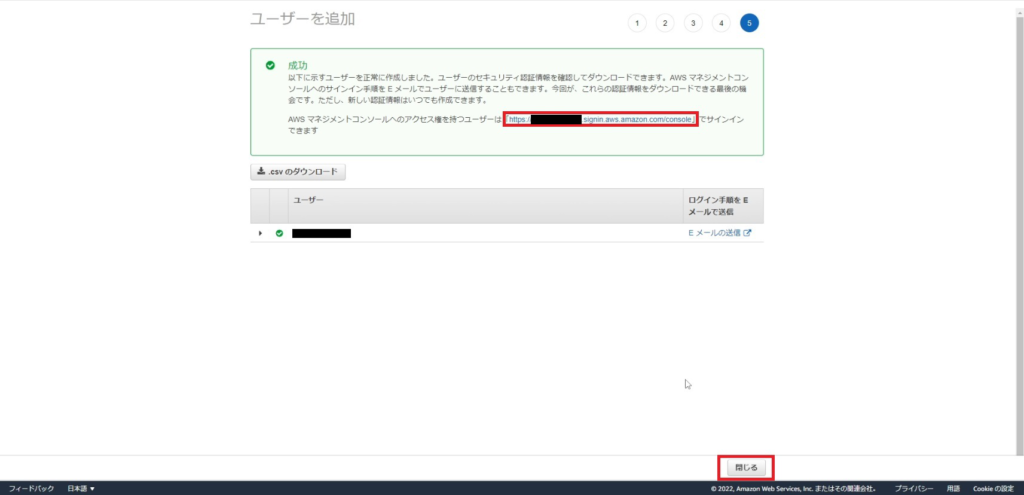Open the console sign-in URL link

pos(600,119)
